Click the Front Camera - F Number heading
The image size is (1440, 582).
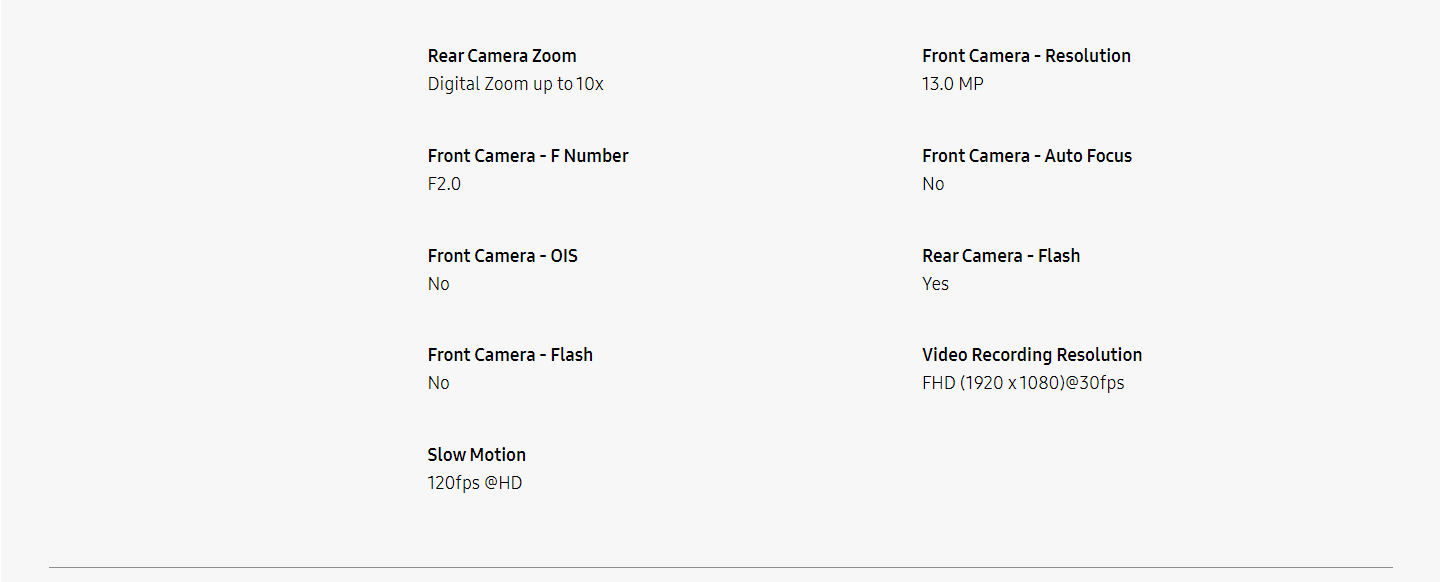pos(528,156)
